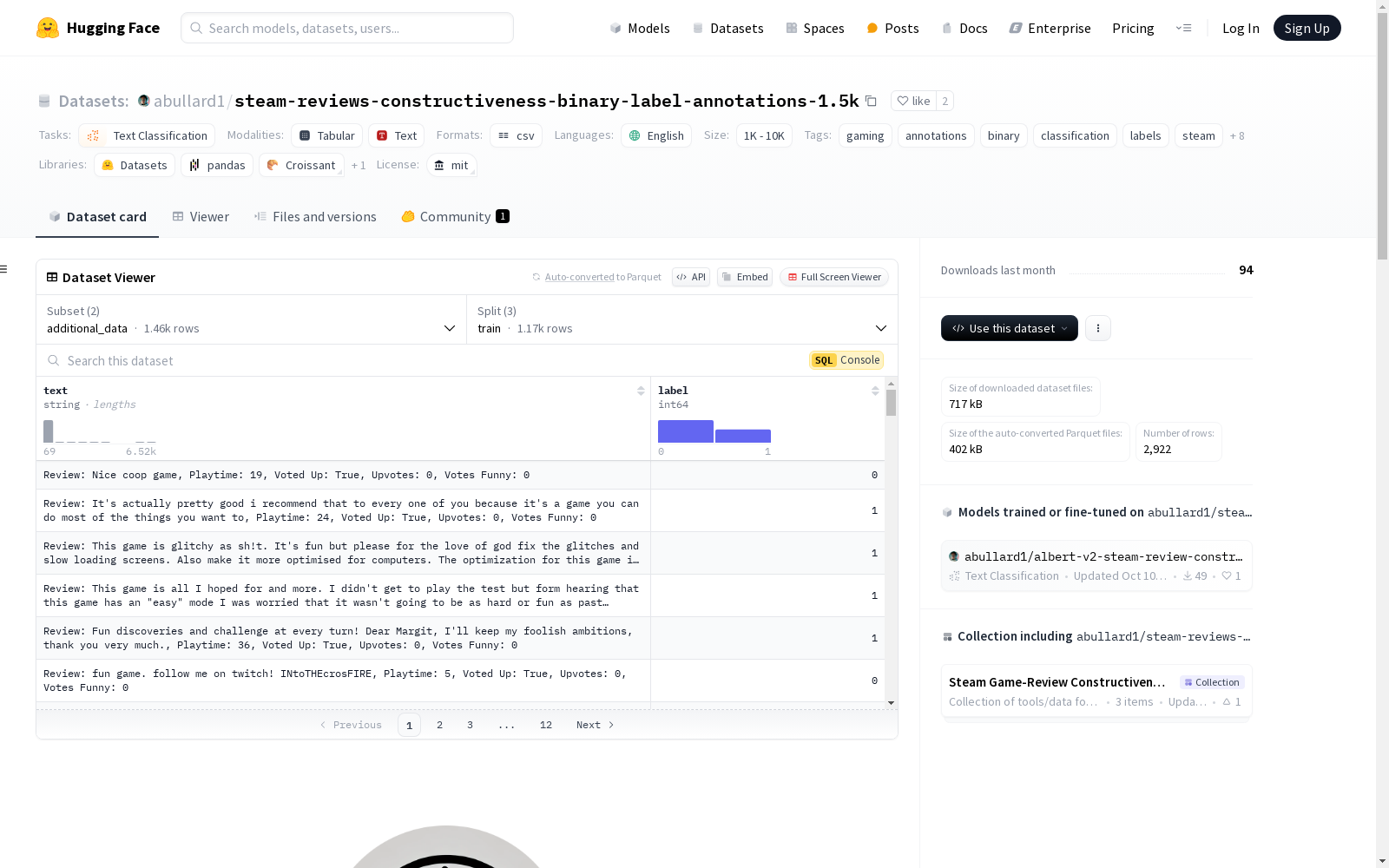Viewport: 1389px width, 868px height.
Task: Sort the label column
Action: (x=875, y=391)
